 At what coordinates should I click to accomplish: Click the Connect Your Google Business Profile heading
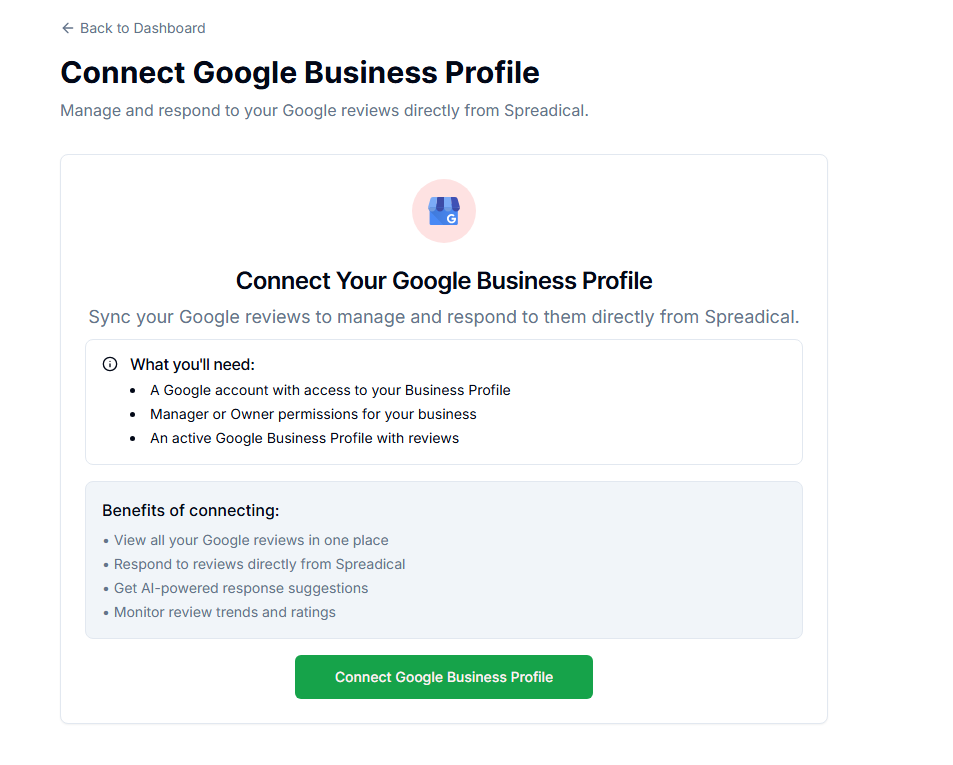(443, 281)
